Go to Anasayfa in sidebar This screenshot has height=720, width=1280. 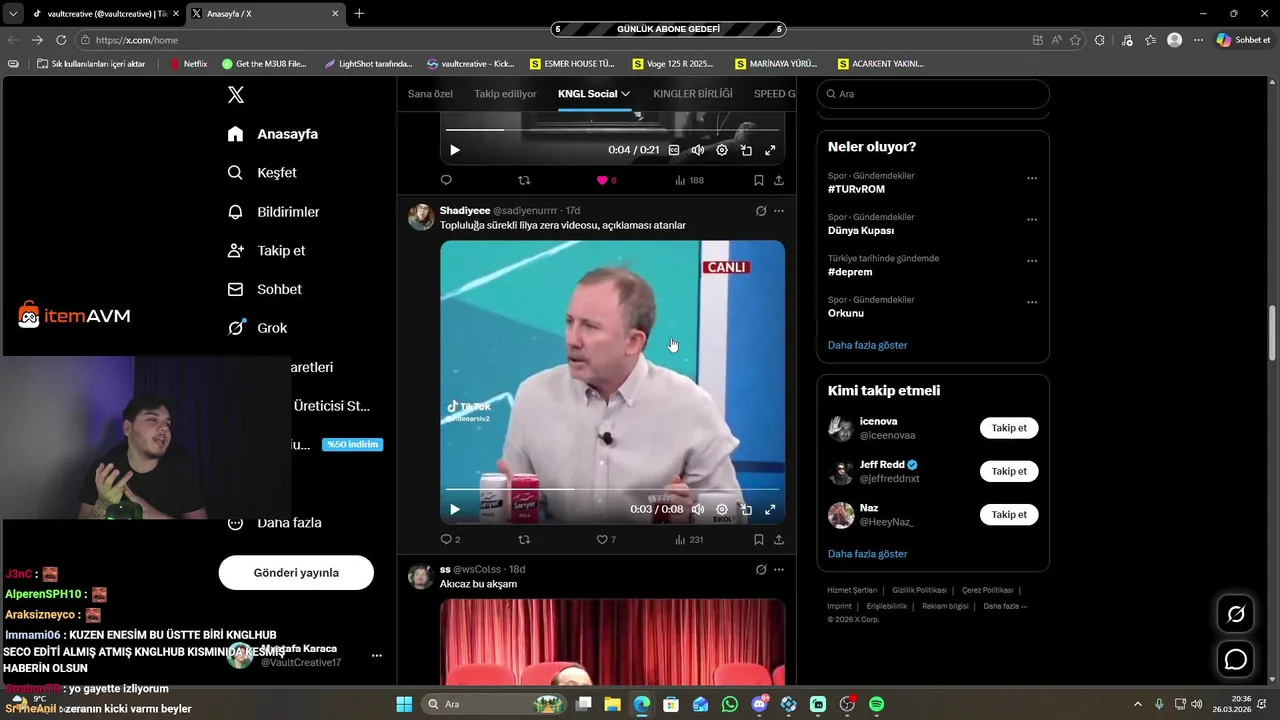[x=273, y=134]
